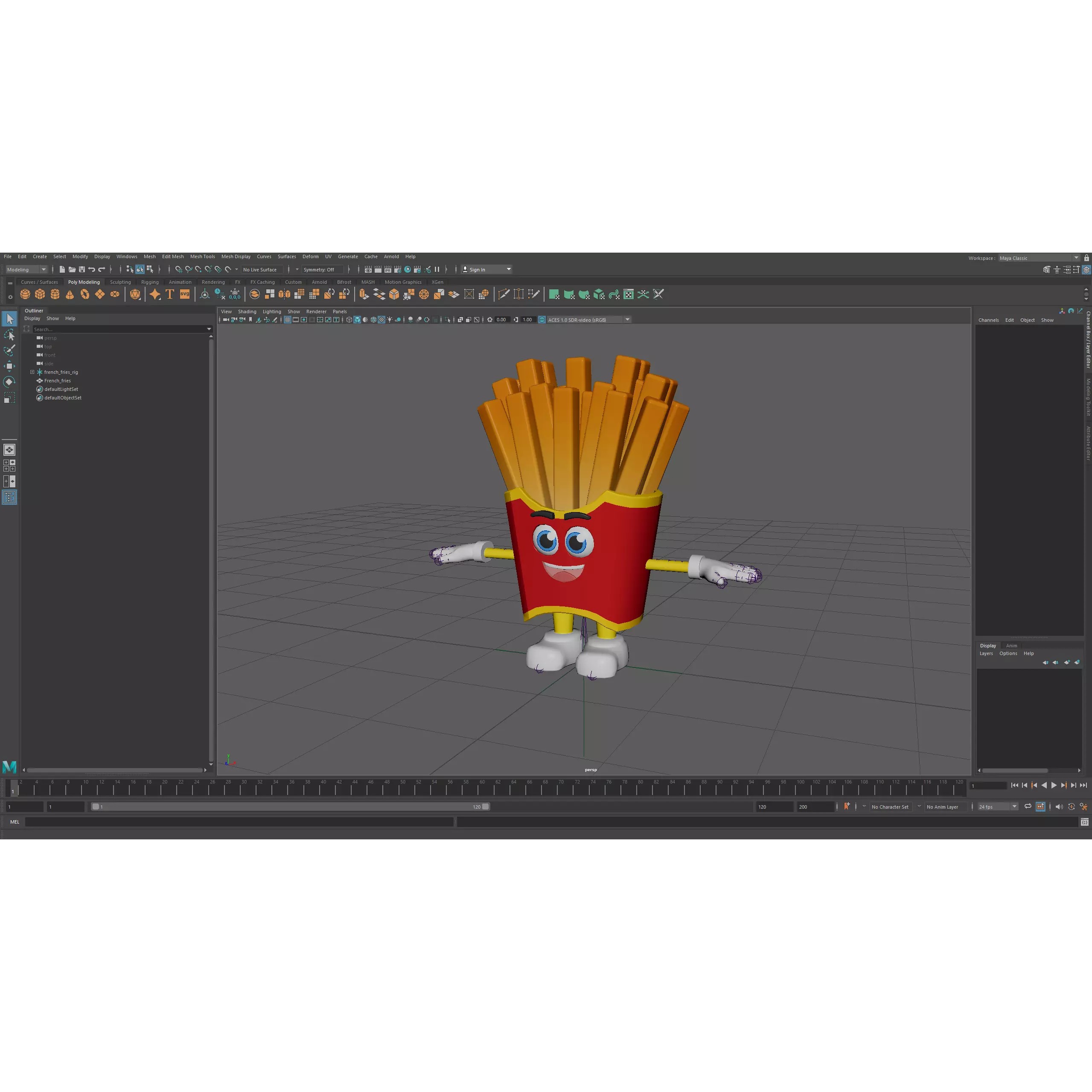
Task: Expand the french_fries_rig node in the Outliner
Action: coord(32,372)
